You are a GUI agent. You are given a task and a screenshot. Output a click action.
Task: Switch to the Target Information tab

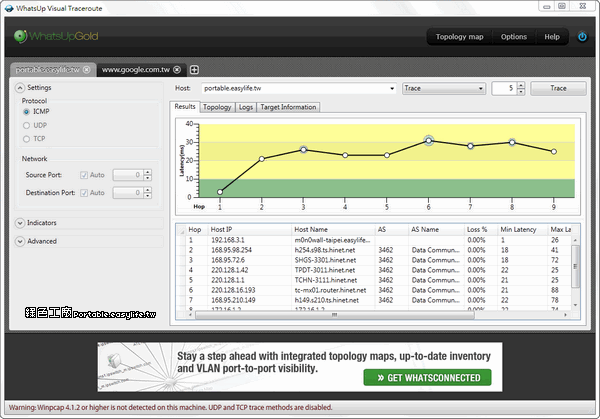tap(288, 107)
